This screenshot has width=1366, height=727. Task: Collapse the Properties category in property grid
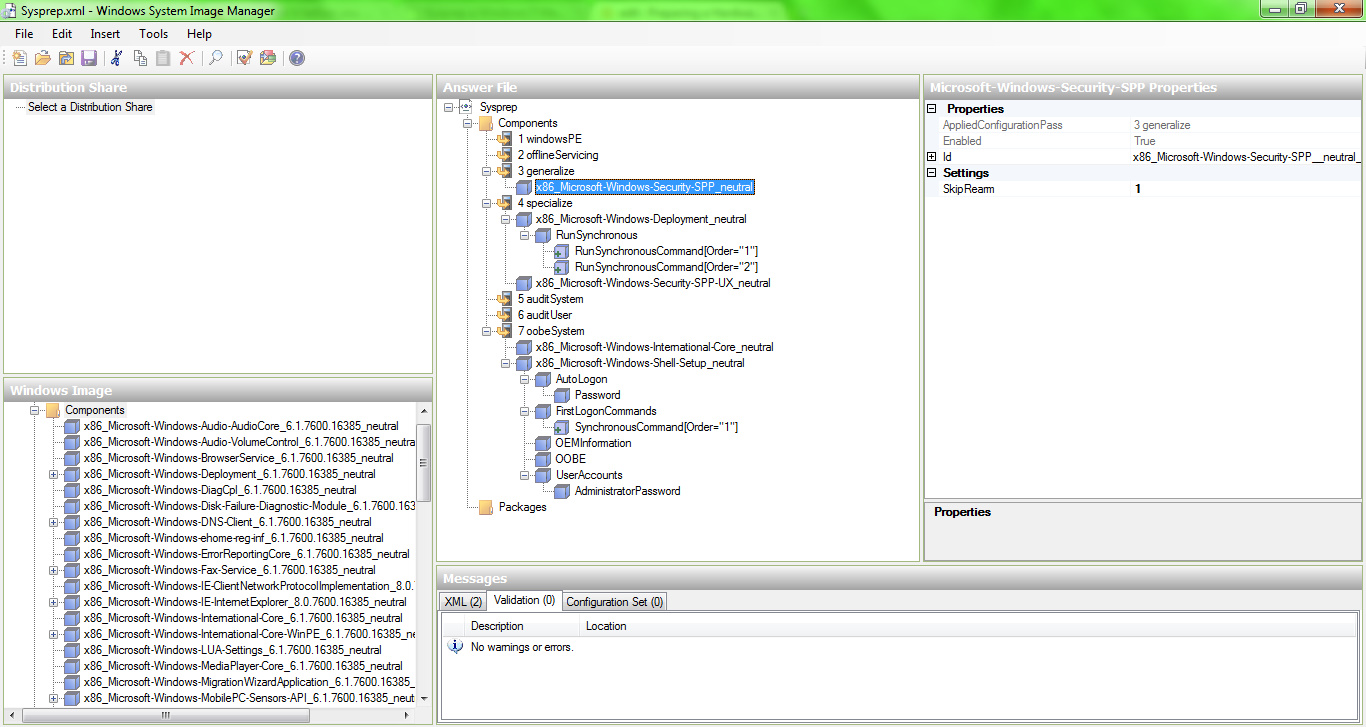(x=932, y=109)
